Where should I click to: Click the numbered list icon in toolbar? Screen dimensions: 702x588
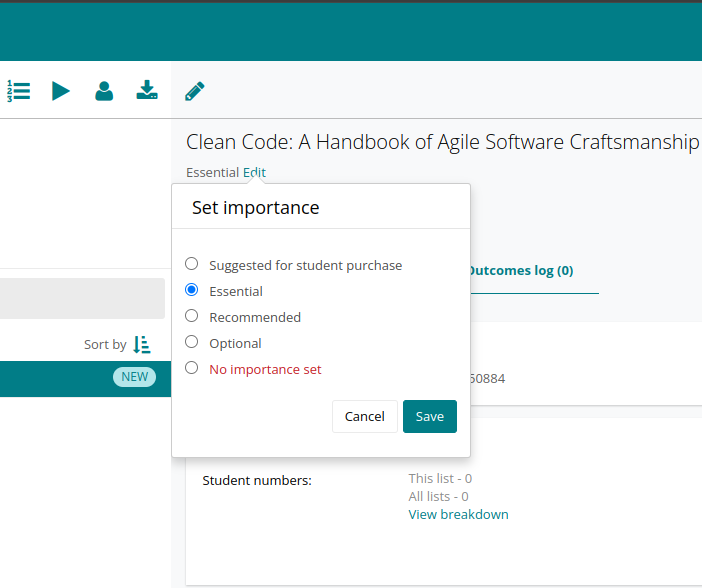18,91
